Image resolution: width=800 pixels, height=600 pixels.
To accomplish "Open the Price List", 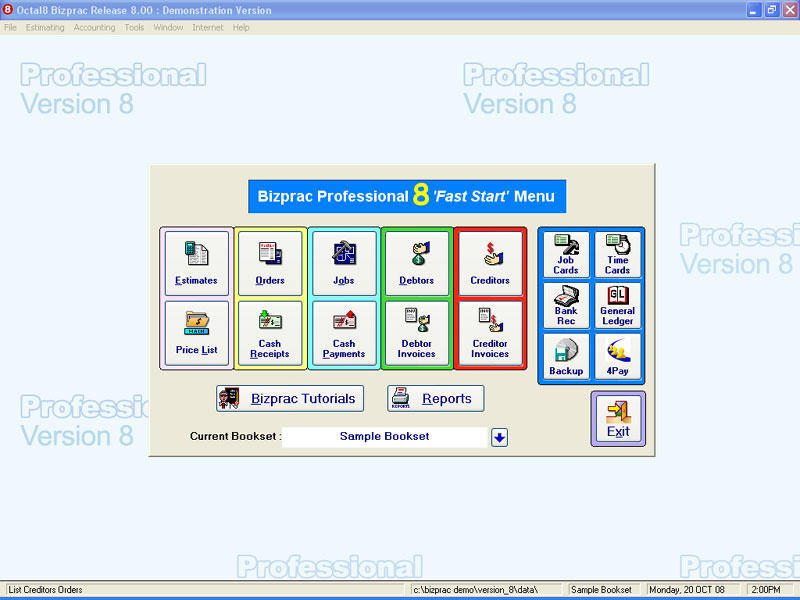I will point(196,333).
